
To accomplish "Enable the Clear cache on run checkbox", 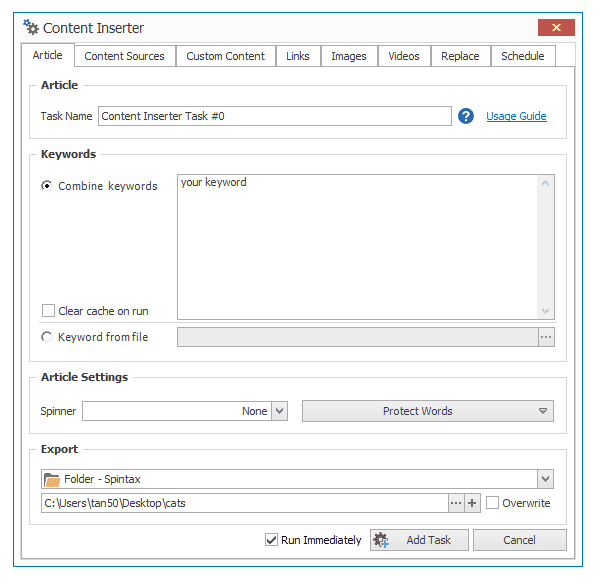I will (x=48, y=310).
